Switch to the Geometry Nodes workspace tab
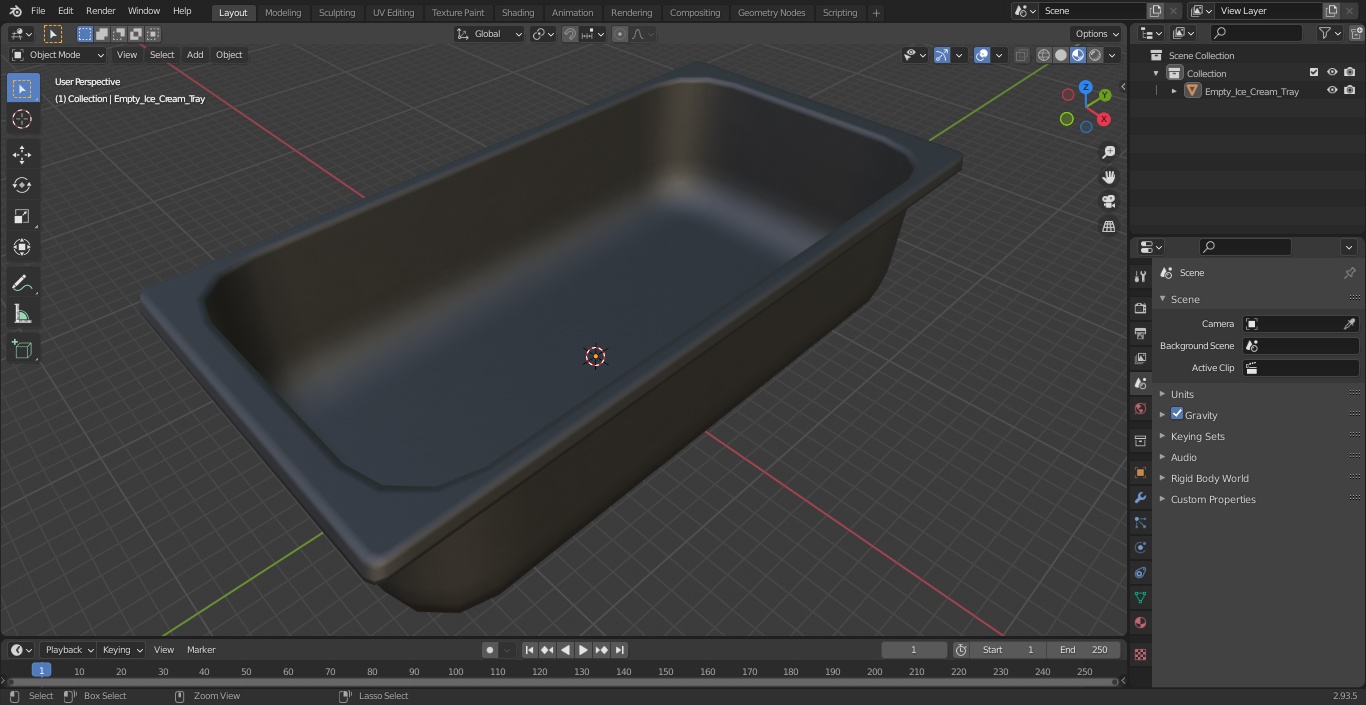1366x705 pixels. tap(771, 13)
